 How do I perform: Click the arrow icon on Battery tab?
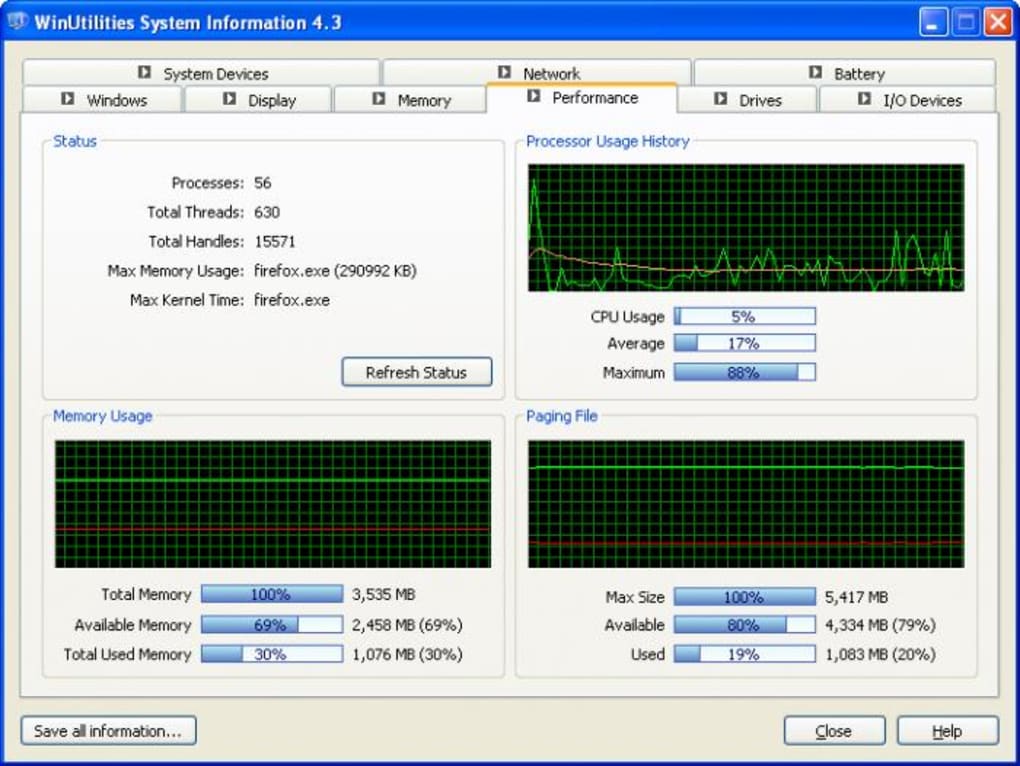point(815,73)
